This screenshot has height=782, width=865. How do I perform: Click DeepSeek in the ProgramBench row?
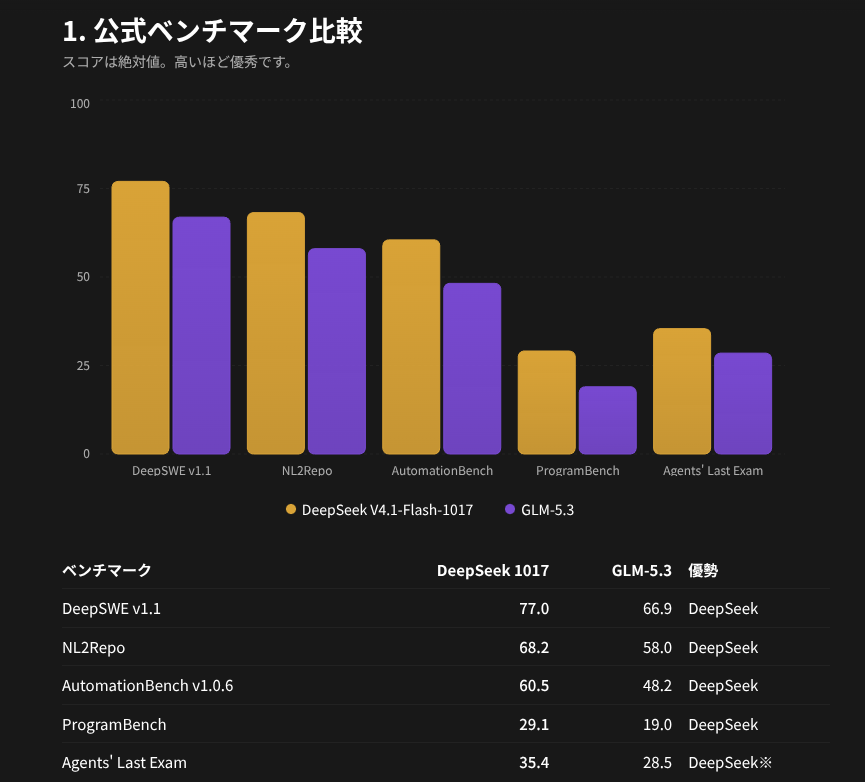click(723, 724)
